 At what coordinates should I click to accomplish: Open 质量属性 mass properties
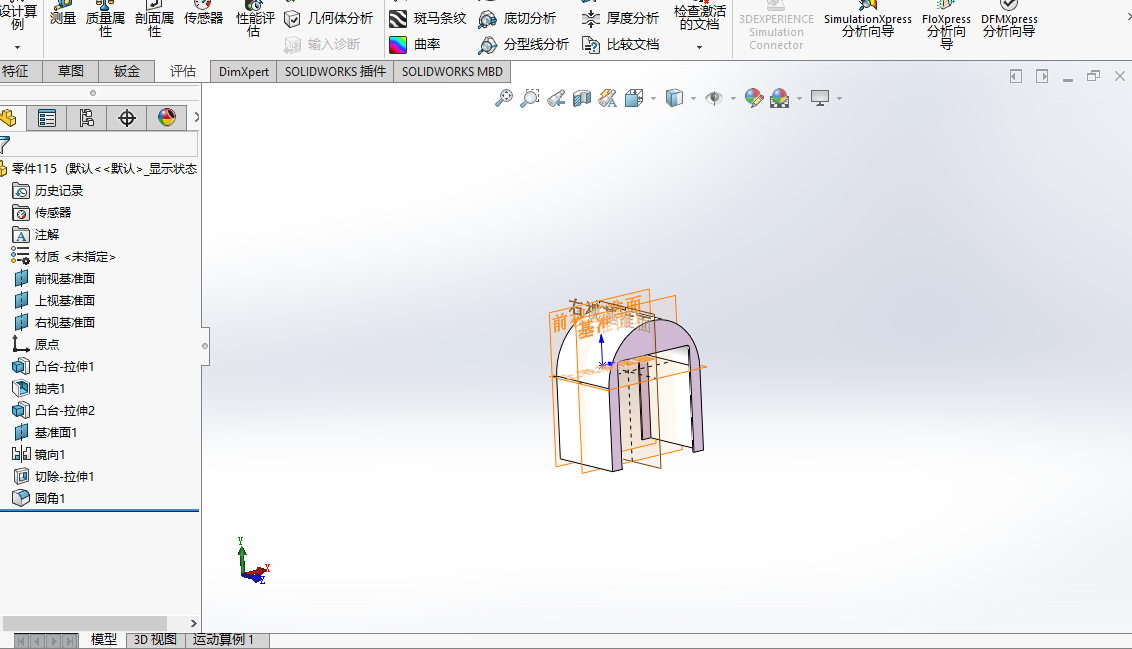coord(105,17)
